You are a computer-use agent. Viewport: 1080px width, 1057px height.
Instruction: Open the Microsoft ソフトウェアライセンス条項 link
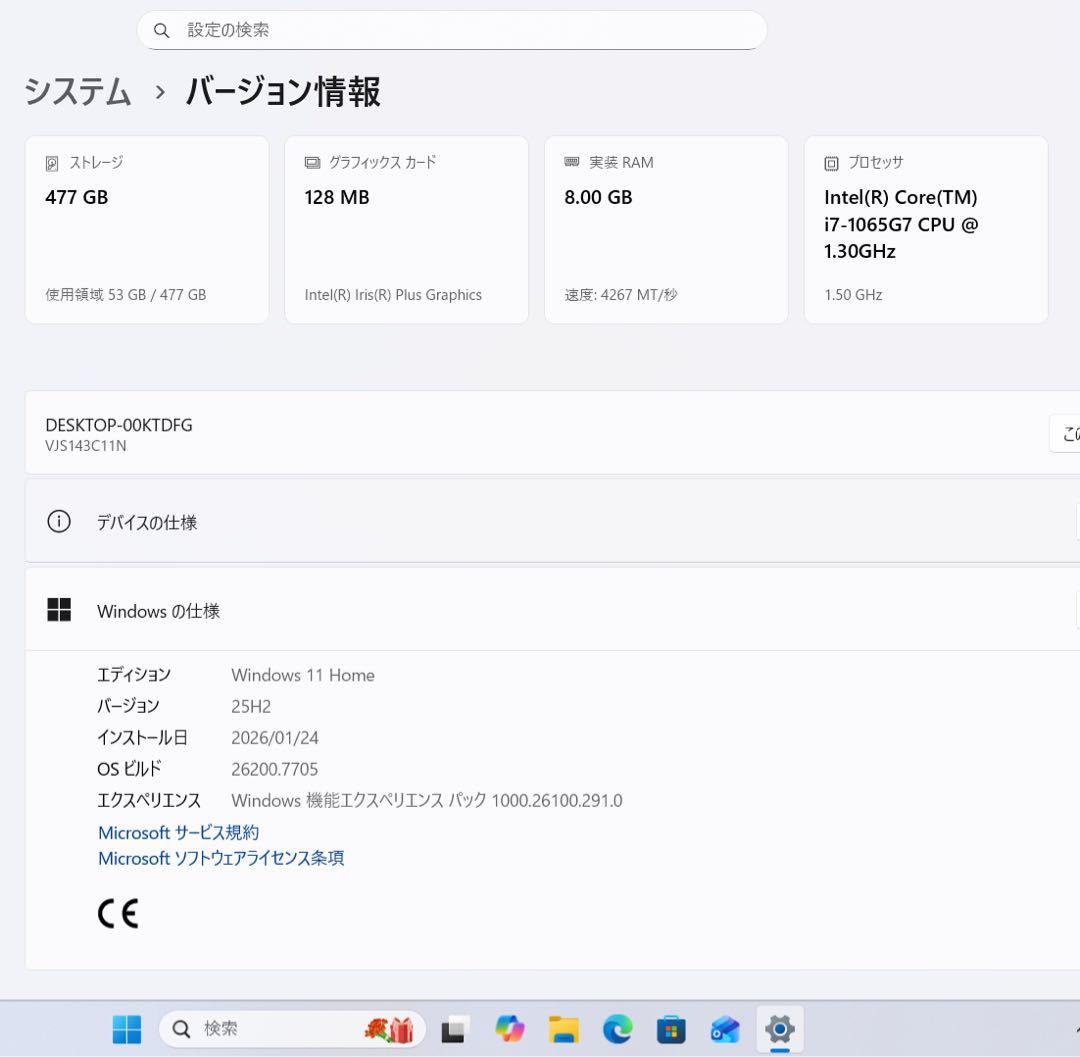coord(220,858)
